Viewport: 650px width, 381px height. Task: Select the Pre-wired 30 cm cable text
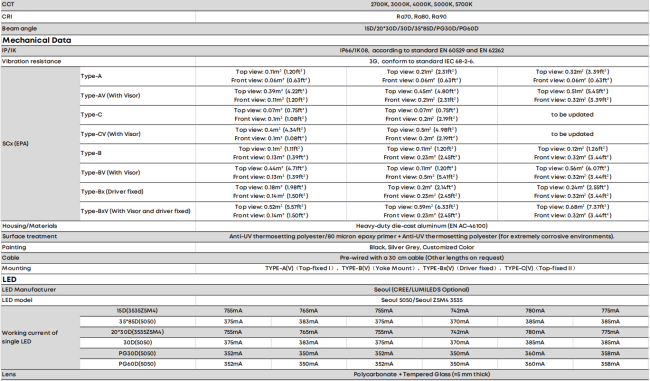pyautogui.click(x=422, y=257)
